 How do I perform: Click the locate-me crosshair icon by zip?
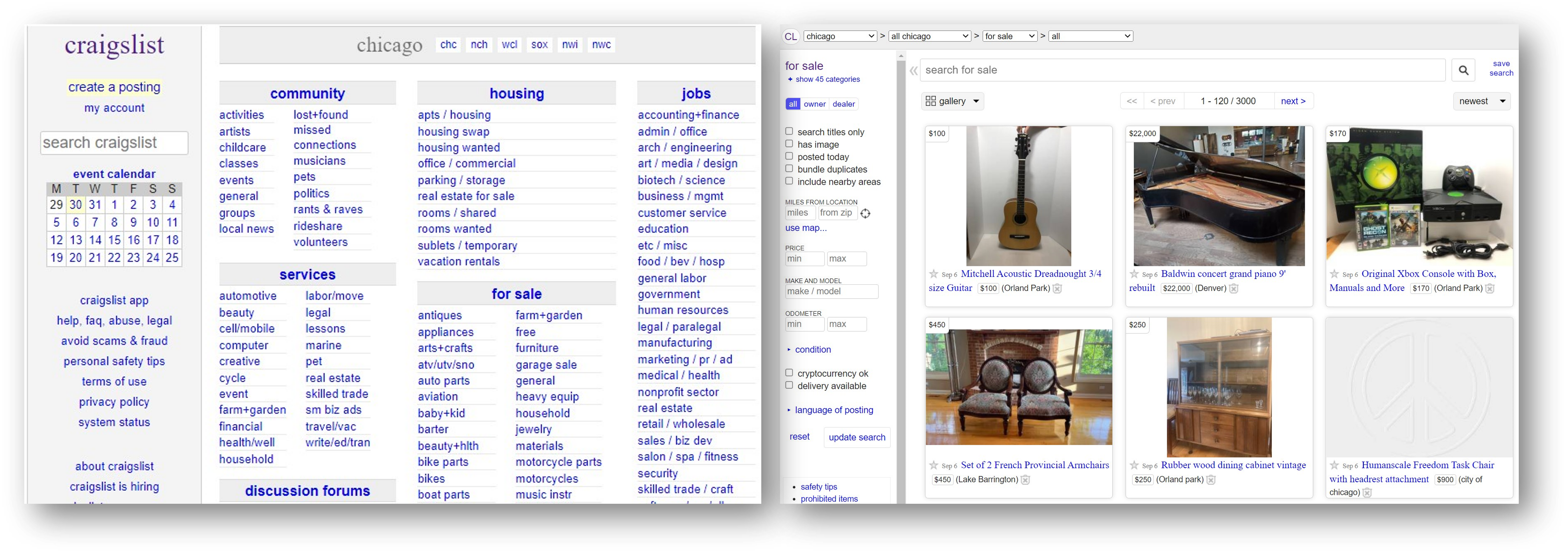click(x=866, y=214)
